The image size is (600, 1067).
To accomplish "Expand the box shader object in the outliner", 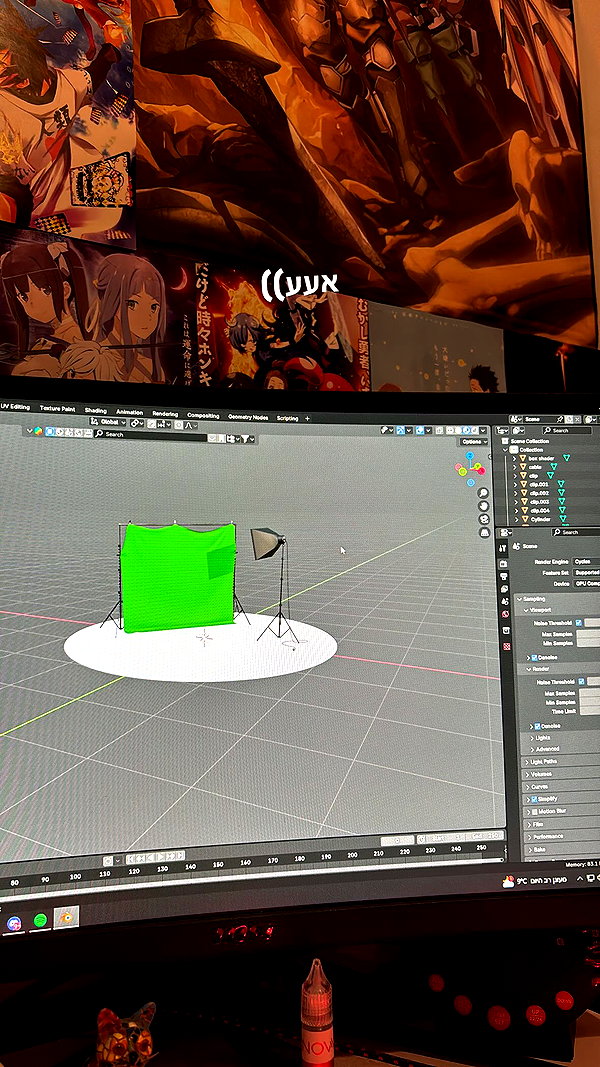I will [515, 459].
